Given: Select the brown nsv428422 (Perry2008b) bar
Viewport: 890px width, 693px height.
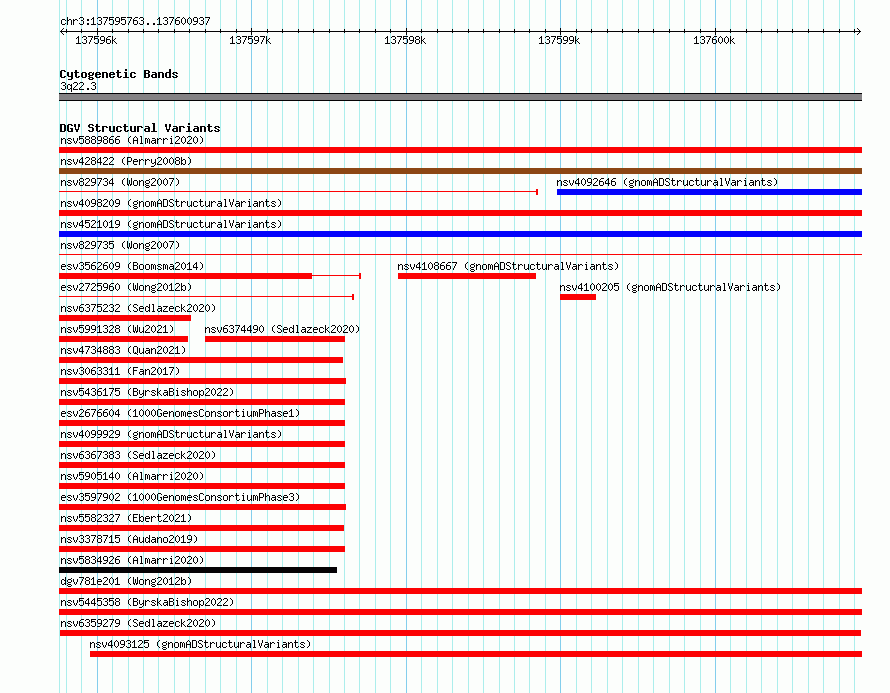Looking at the screenshot, I should click(460, 171).
